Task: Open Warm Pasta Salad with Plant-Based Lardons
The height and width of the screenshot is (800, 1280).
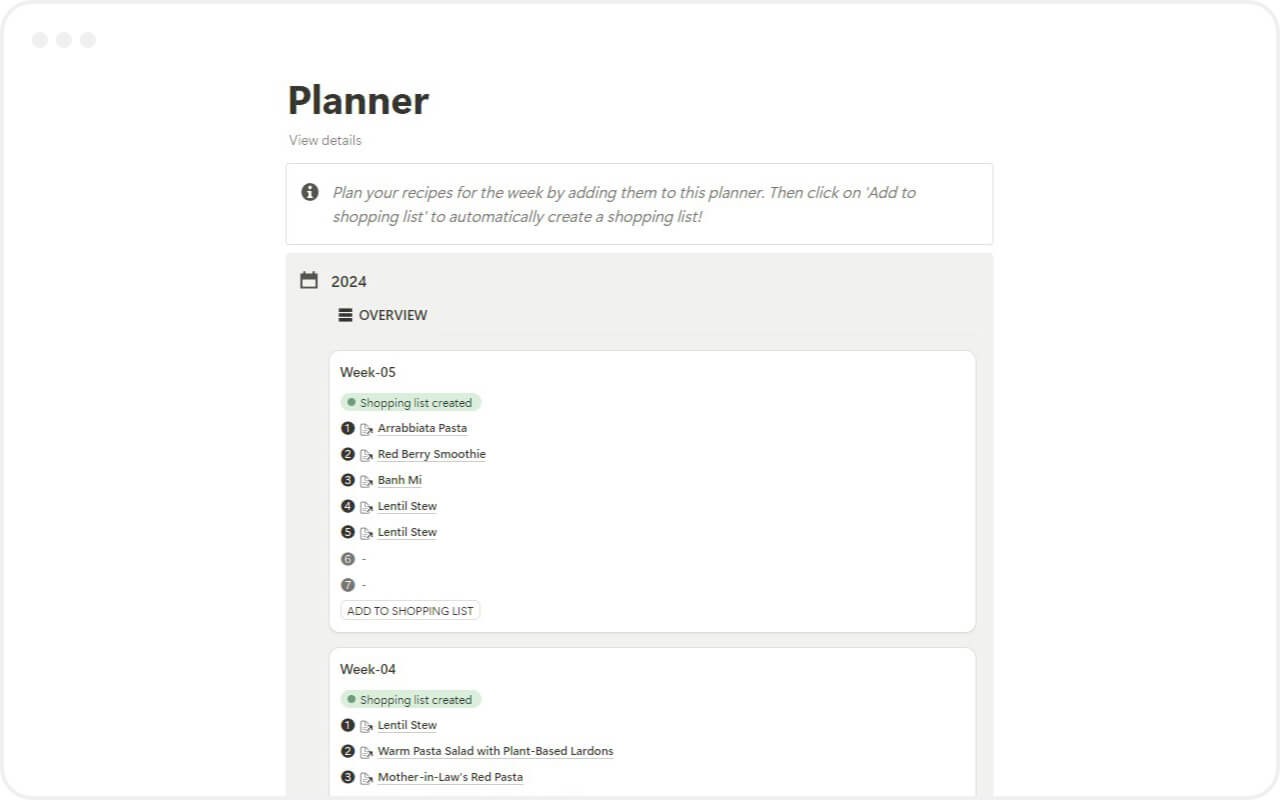Action: pyautogui.click(x=495, y=751)
